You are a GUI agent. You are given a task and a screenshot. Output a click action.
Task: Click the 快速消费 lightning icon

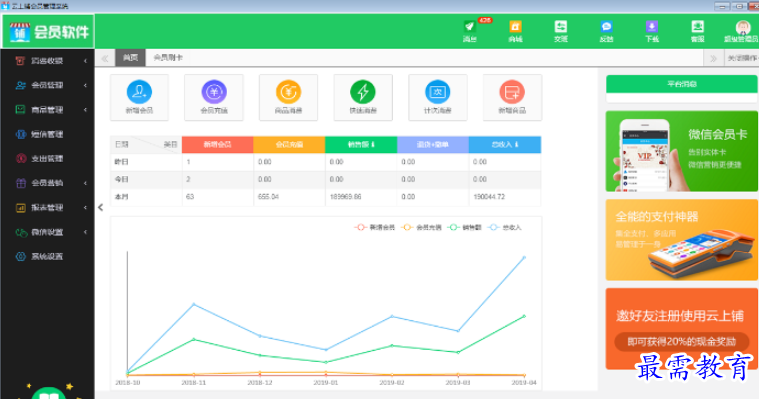click(x=363, y=92)
